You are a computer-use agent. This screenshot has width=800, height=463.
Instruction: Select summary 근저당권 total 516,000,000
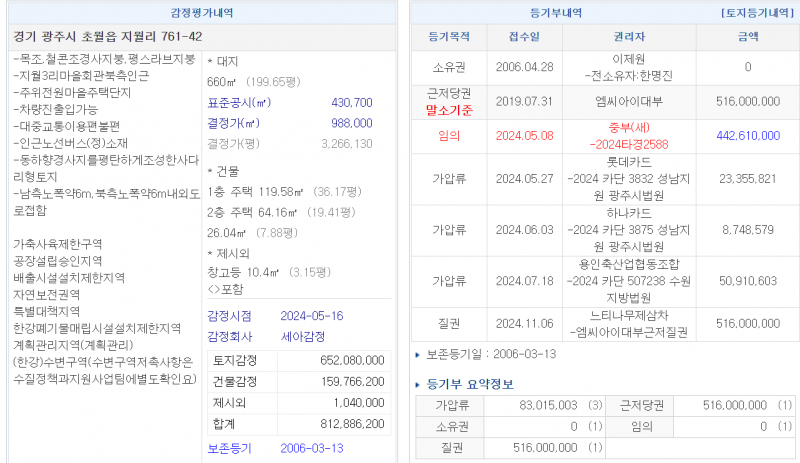tap(735, 405)
